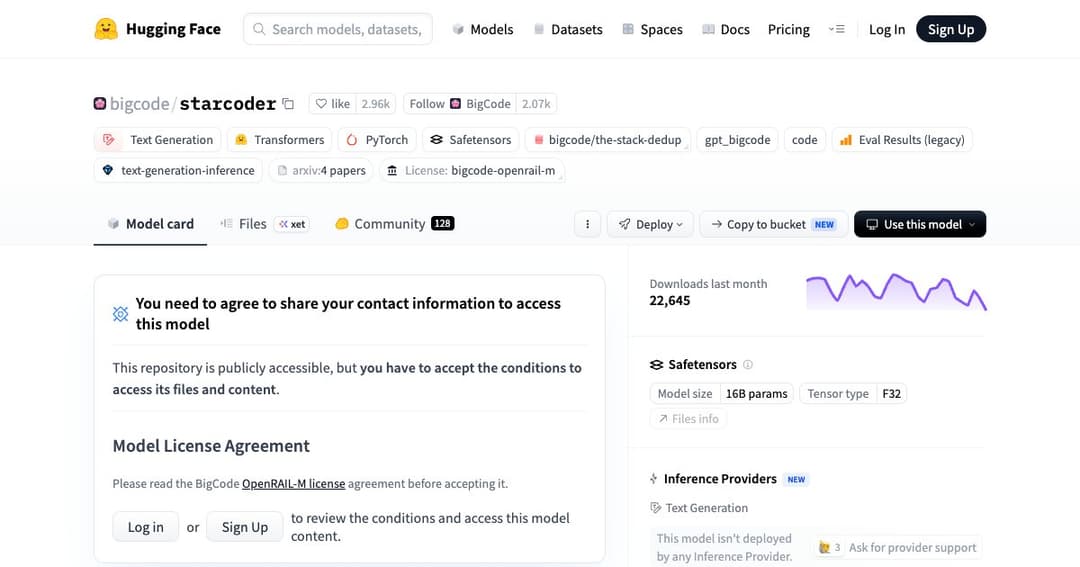Click the Transformers tag

(280, 140)
